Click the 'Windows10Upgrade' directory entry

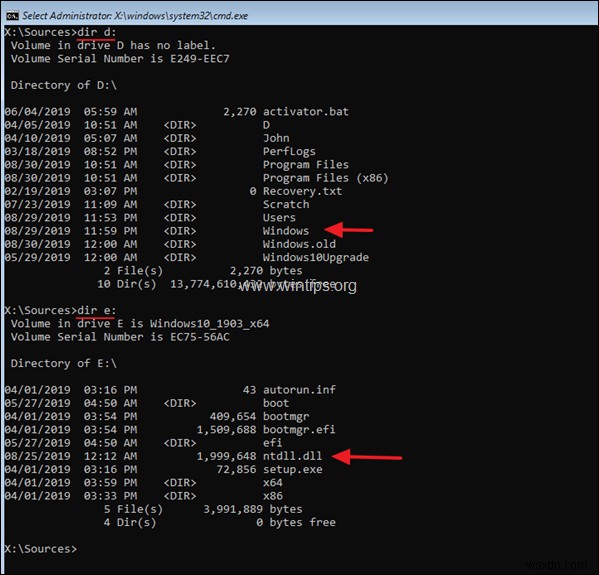pos(316,257)
